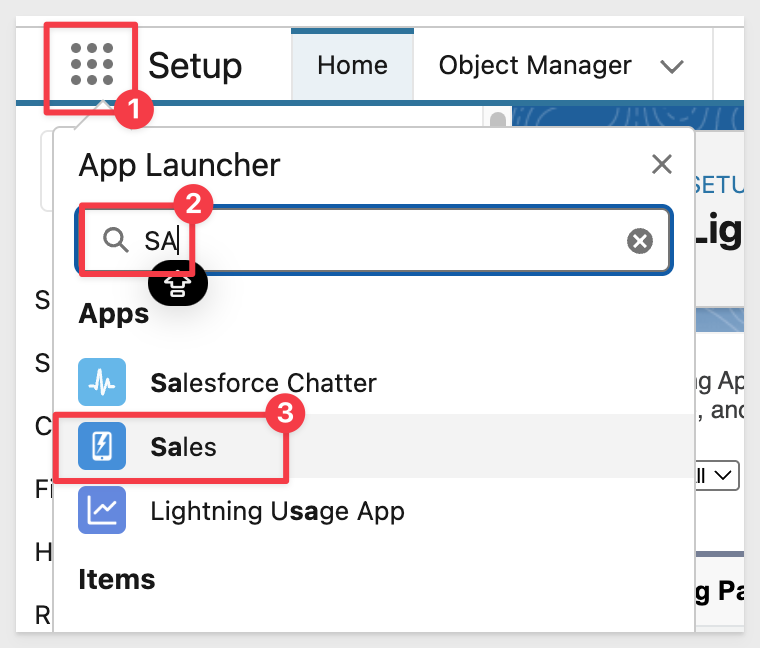This screenshot has height=648, width=760.
Task: Click the Items section heading
Action: (117, 579)
